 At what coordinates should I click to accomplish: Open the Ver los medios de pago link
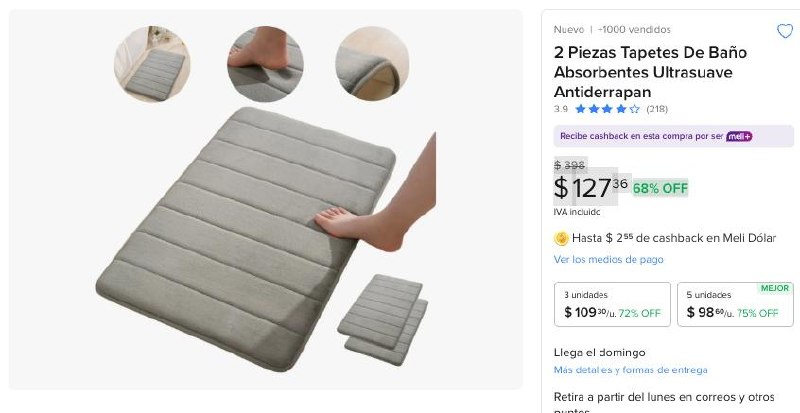point(608,260)
